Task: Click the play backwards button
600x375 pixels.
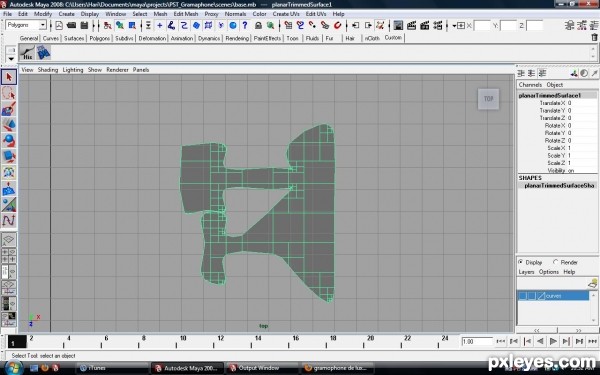Action: pyautogui.click(x=540, y=341)
